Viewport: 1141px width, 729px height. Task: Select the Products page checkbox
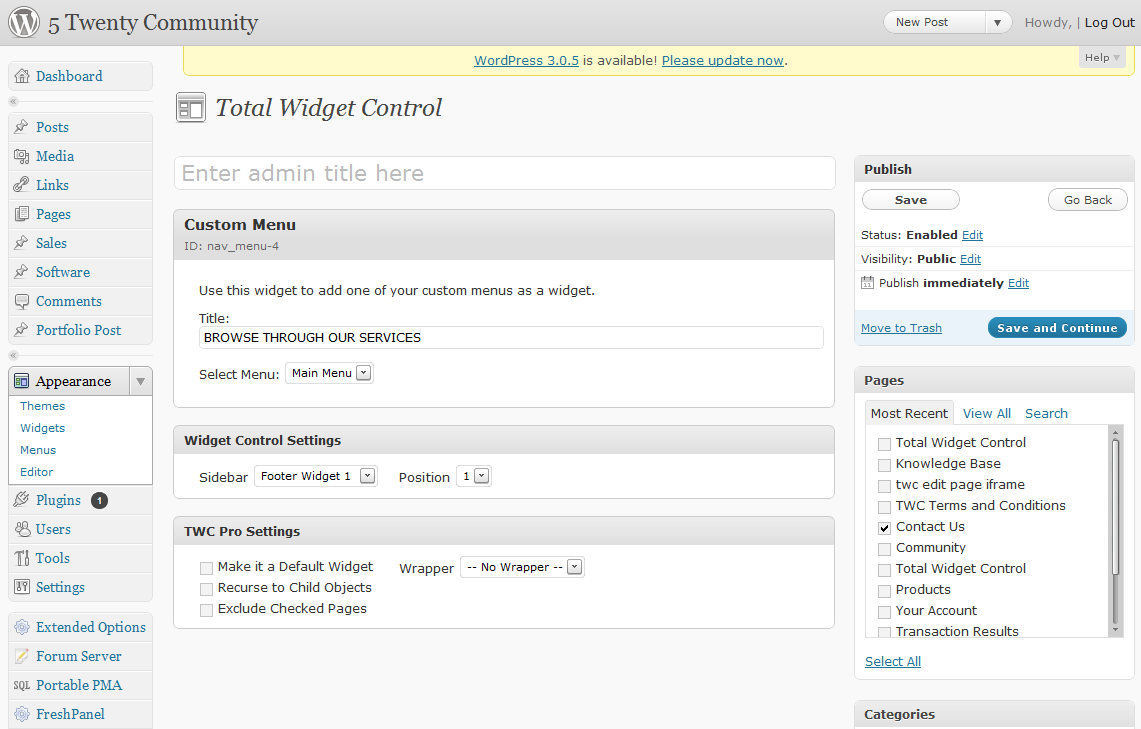(x=884, y=591)
